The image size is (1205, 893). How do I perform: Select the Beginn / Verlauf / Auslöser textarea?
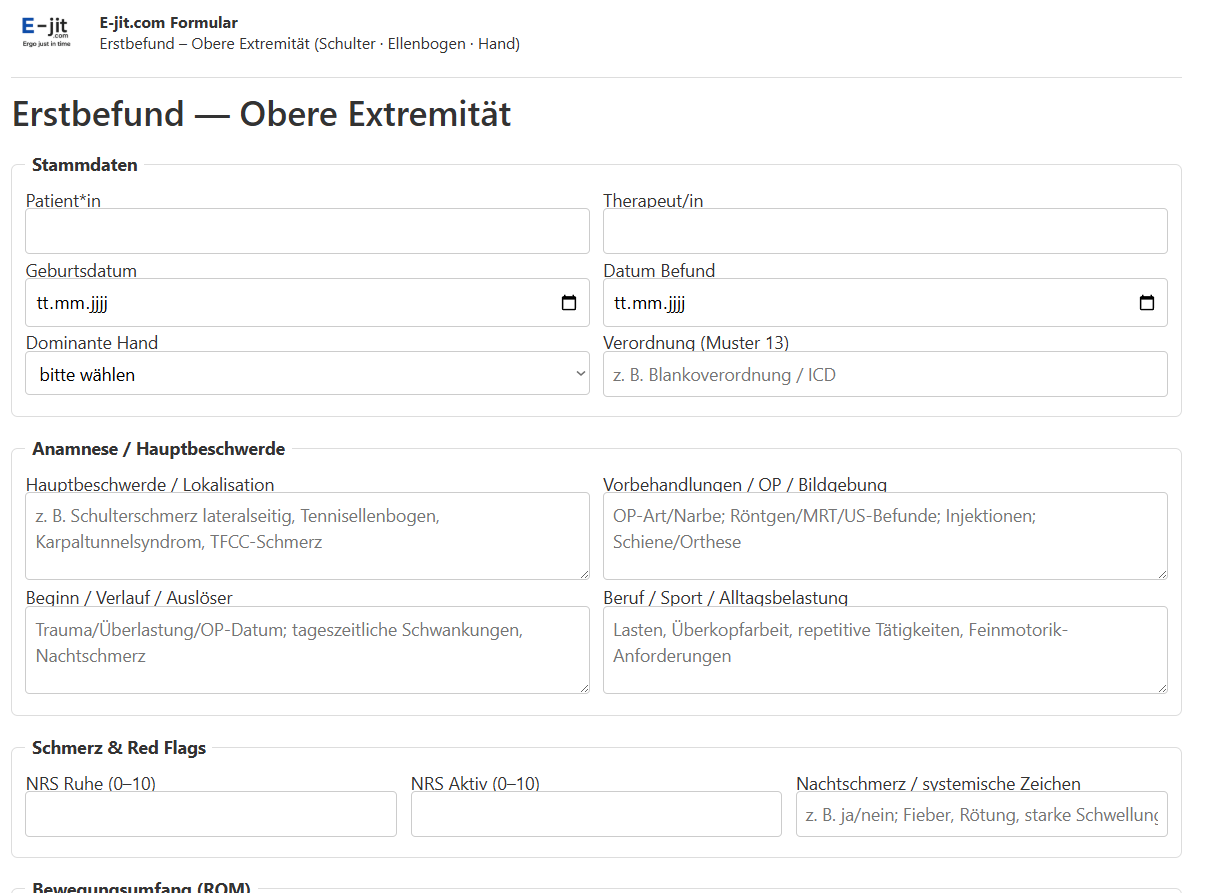(307, 650)
